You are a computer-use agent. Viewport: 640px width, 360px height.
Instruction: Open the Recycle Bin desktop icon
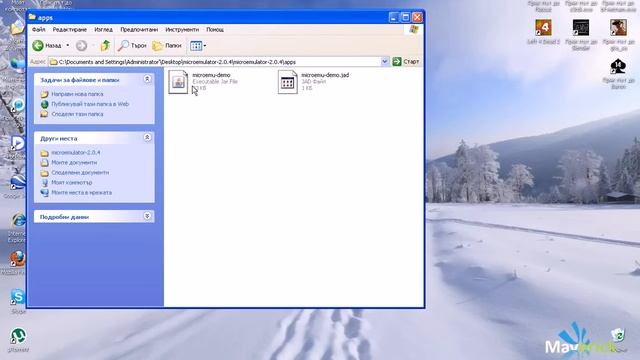coord(618,336)
